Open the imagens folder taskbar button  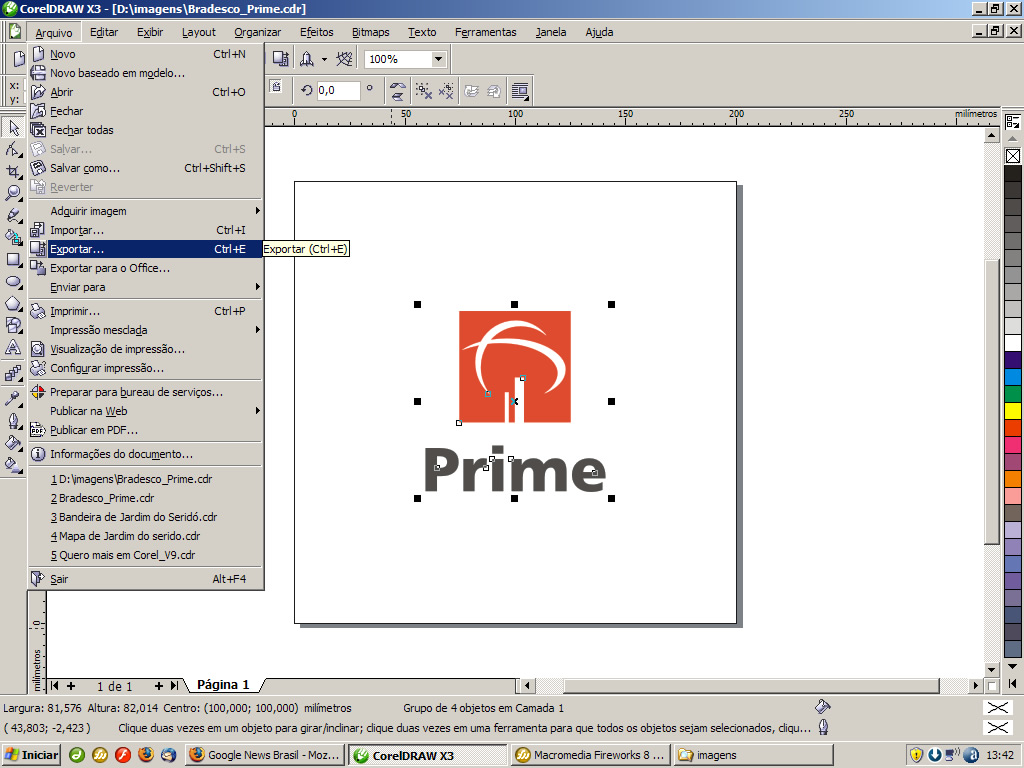pyautogui.click(x=754, y=755)
